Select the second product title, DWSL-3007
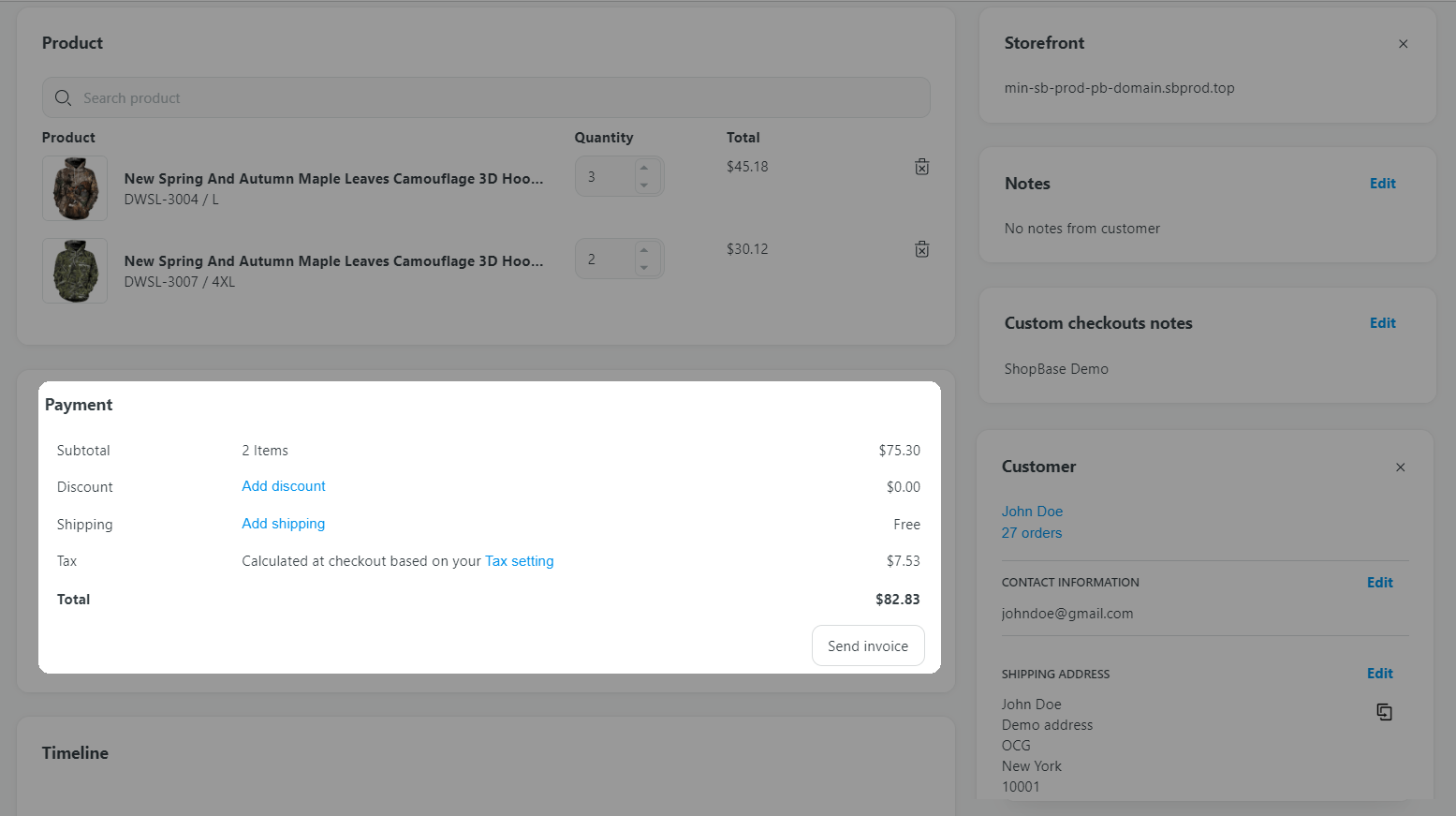The height and width of the screenshot is (816, 1456). click(x=333, y=261)
